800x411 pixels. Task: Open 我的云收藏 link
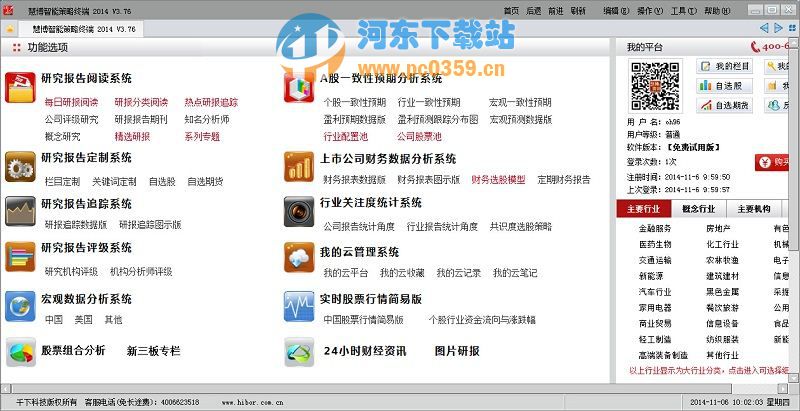click(x=402, y=273)
